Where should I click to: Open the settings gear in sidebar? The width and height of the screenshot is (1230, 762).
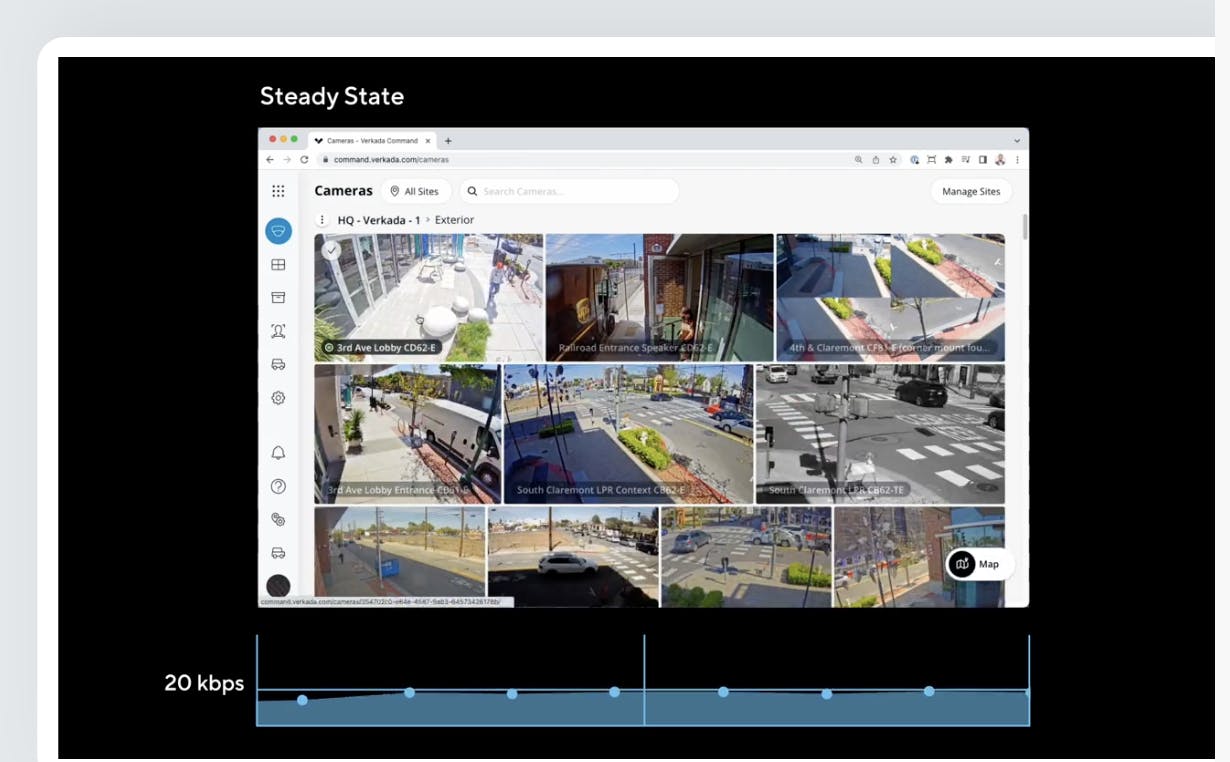tap(278, 397)
